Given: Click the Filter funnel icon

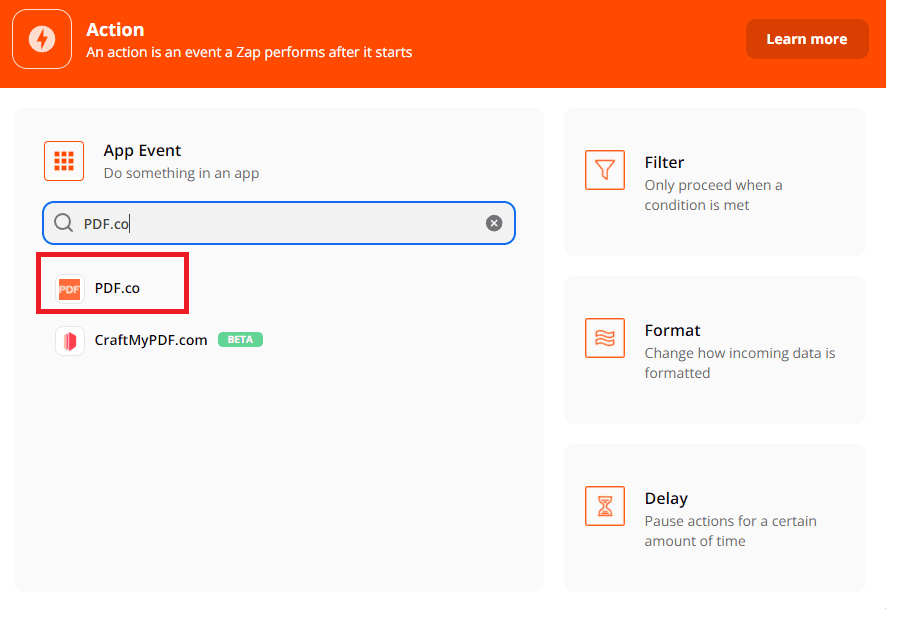Looking at the screenshot, I should pyautogui.click(x=604, y=171).
